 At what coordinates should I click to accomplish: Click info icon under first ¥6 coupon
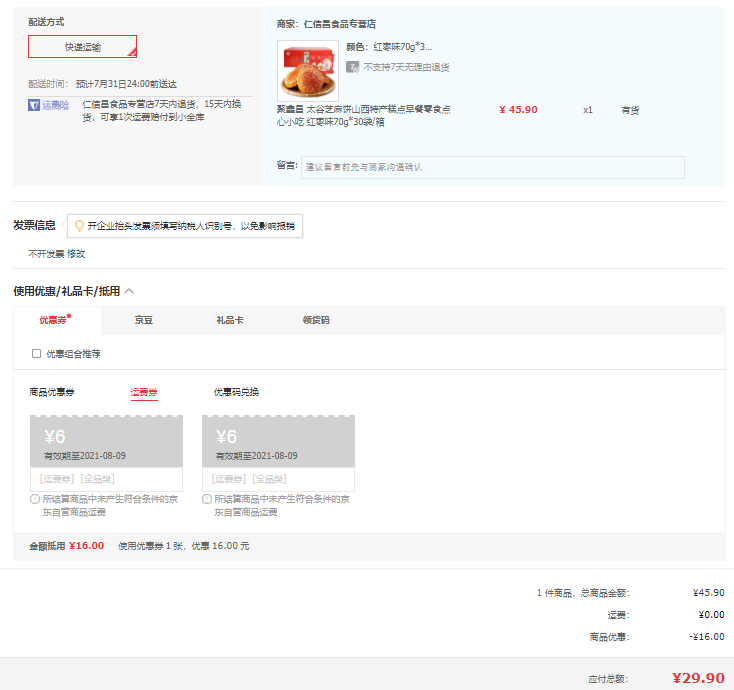[x=35, y=499]
